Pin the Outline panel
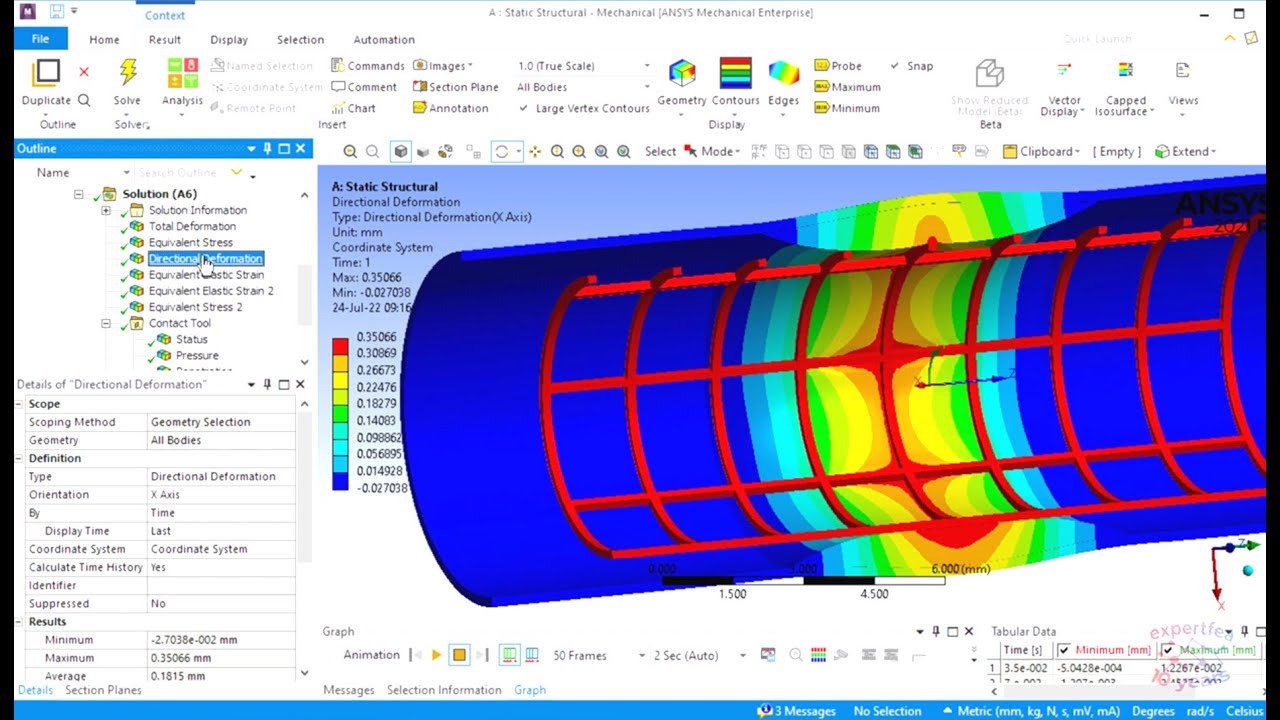Viewport: 1280px width, 720px height. coord(267,148)
